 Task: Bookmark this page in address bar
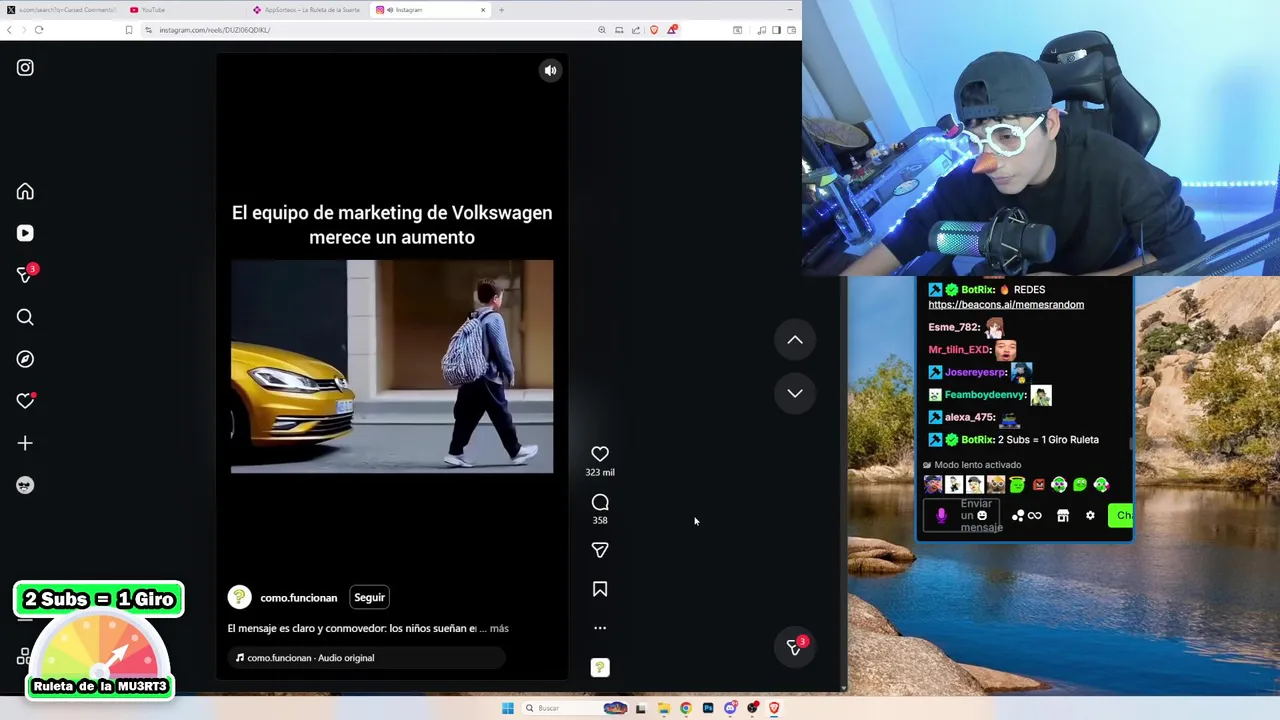point(129,30)
